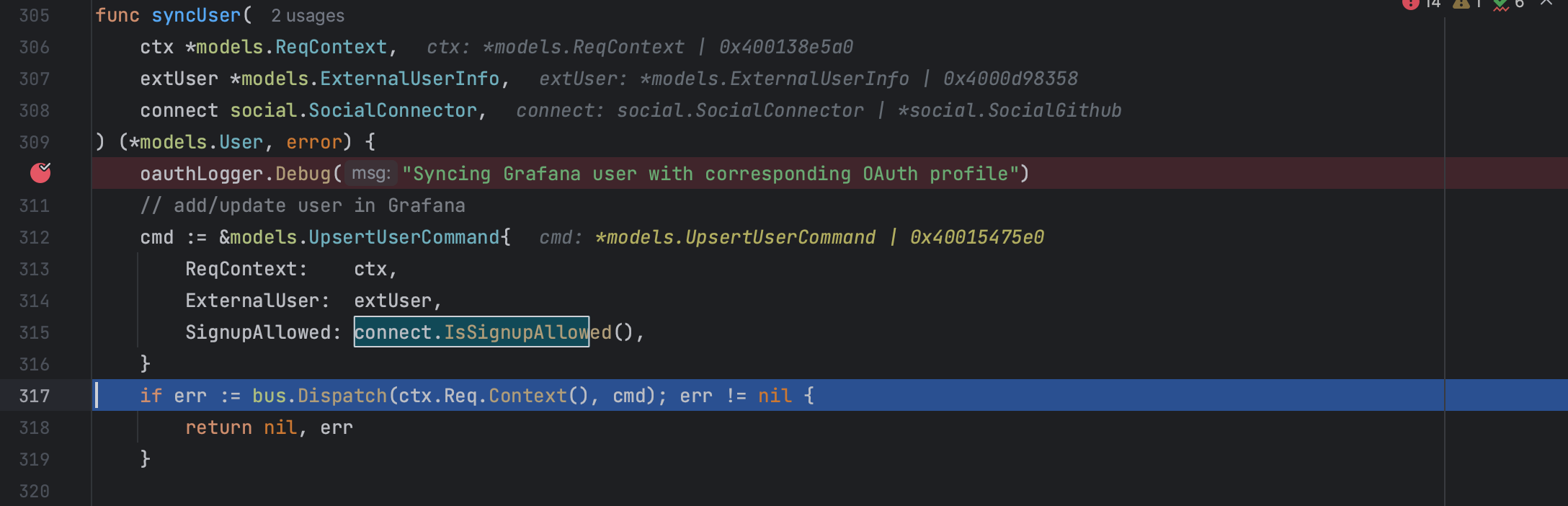Click the highlighted connect.IsSignupAllowed expression

tap(471, 332)
